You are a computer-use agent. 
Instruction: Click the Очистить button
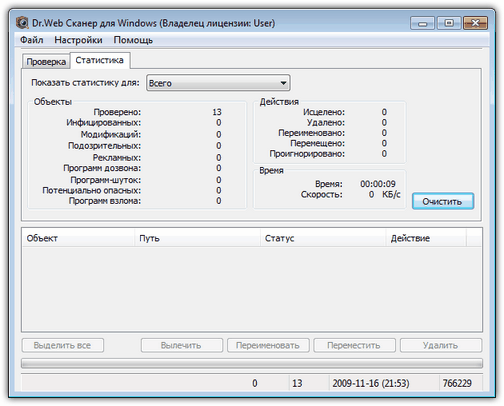443,201
